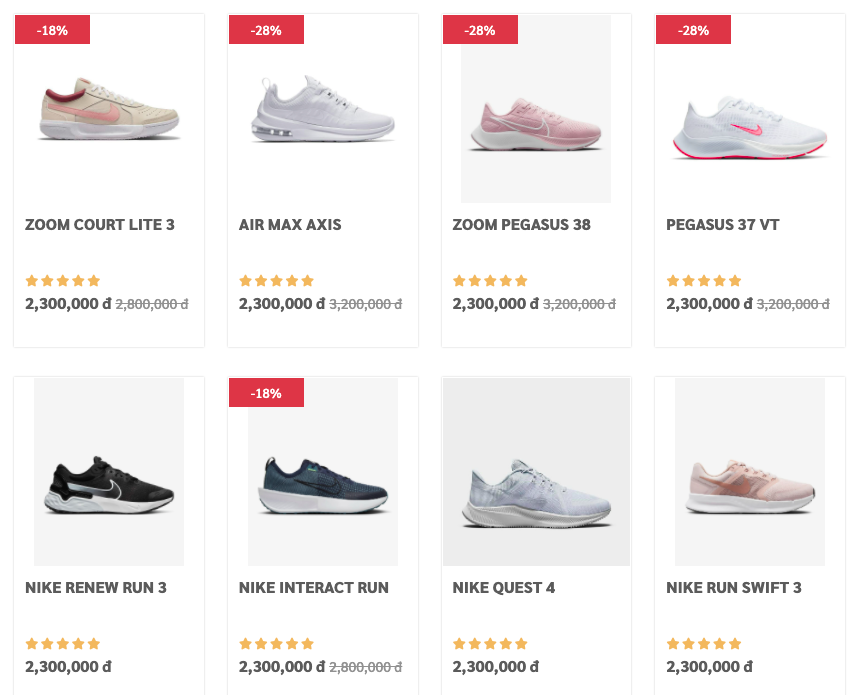This screenshot has width=848, height=695.
Task: Click the -28% discount badge on Air Max Axis
Action: (266, 30)
